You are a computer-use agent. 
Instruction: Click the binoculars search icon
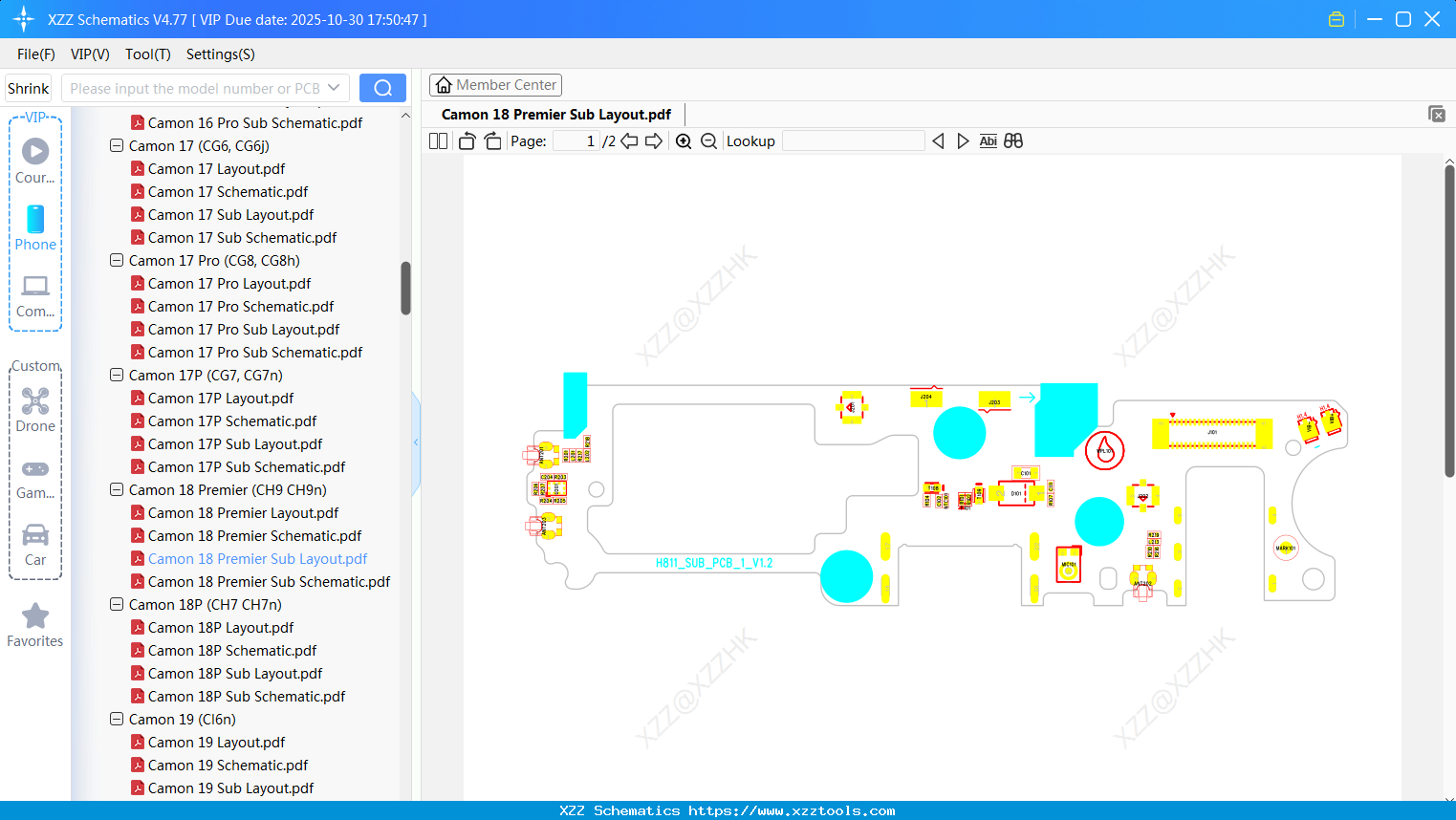[1013, 141]
